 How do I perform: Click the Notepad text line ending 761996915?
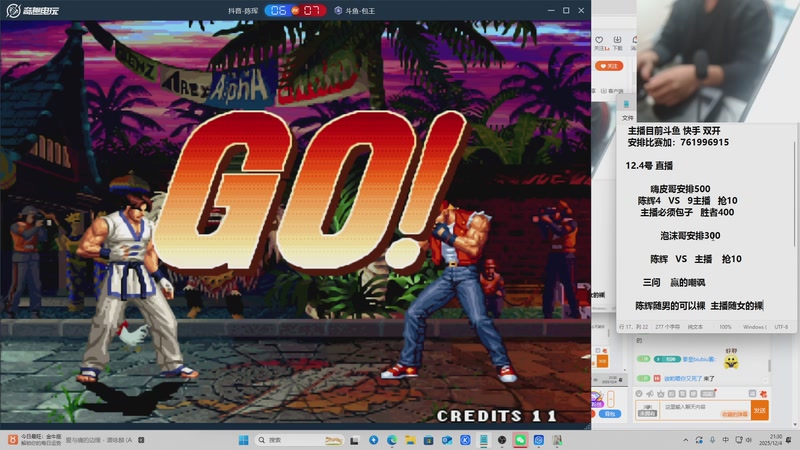click(678, 142)
